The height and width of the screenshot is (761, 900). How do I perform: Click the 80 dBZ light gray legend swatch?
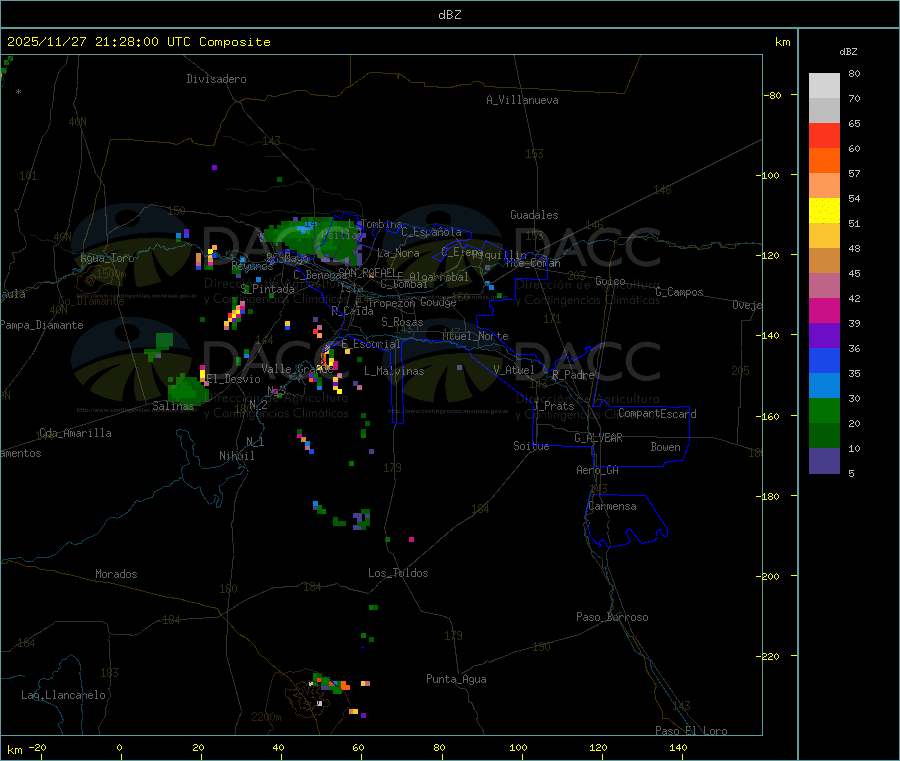pyautogui.click(x=824, y=85)
